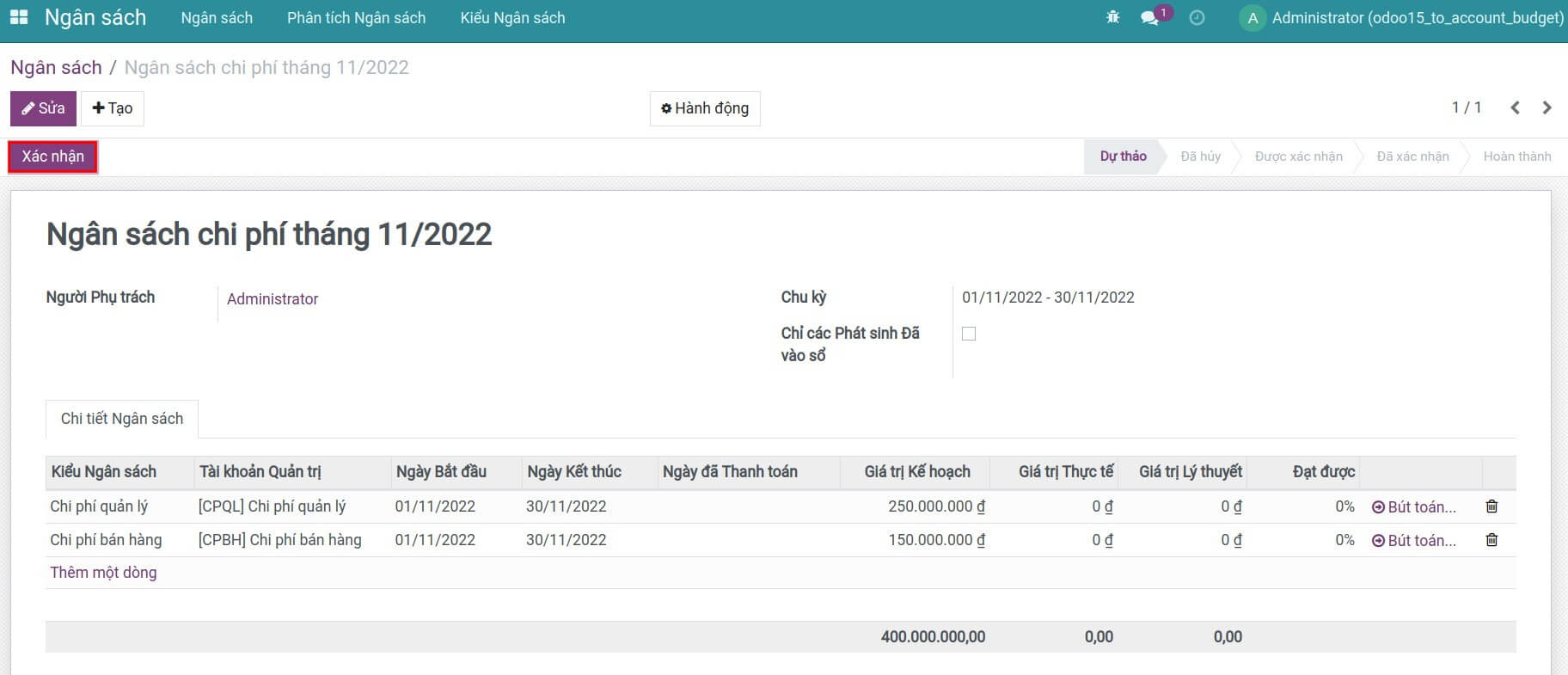Delete the Chi phí quản lý budget line

[x=1491, y=506]
